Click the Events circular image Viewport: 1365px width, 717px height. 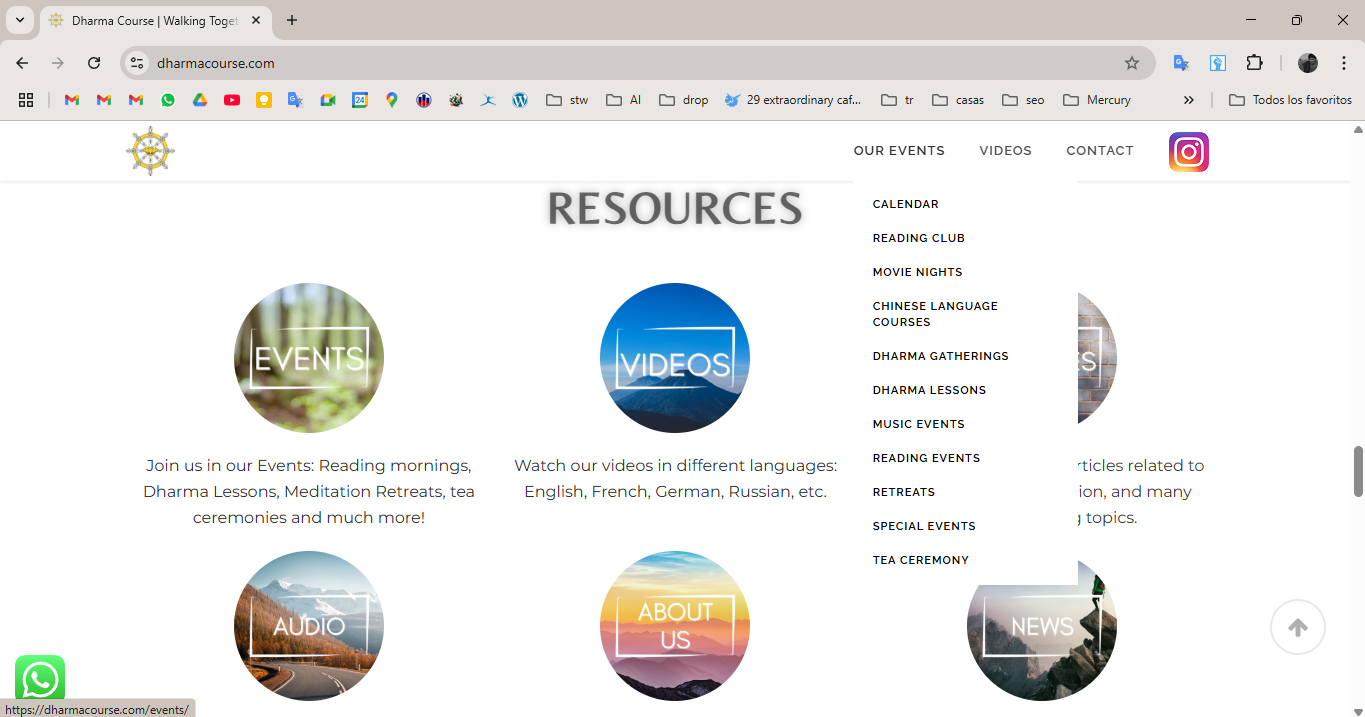click(309, 358)
